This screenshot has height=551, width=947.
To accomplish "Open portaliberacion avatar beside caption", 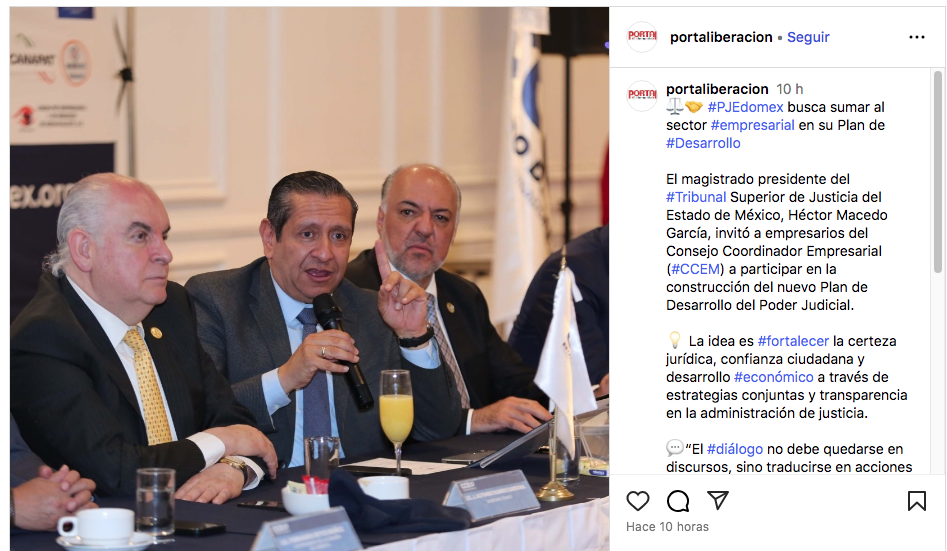I will tap(642, 95).
